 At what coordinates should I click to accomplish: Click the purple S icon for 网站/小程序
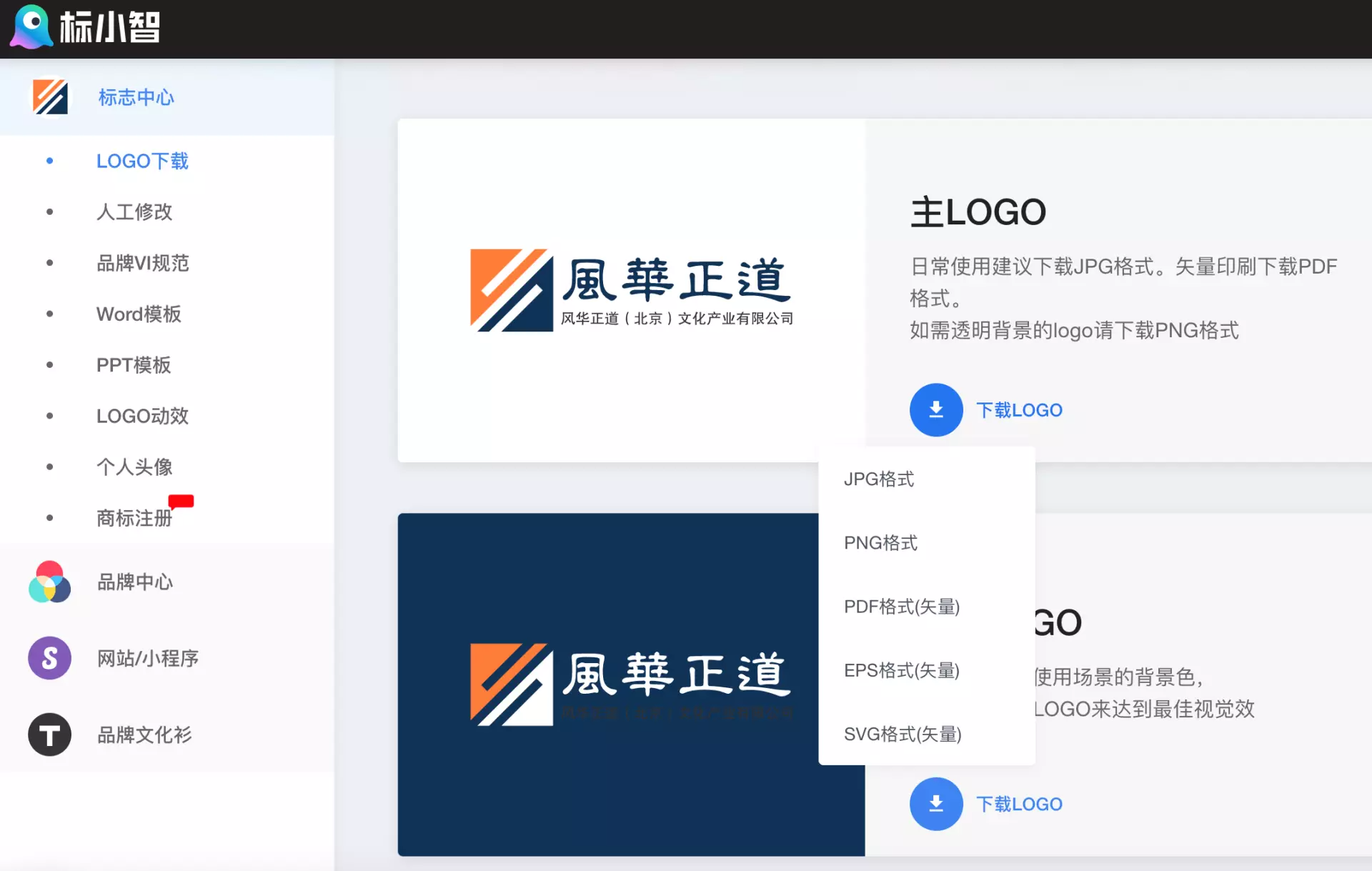(x=49, y=658)
